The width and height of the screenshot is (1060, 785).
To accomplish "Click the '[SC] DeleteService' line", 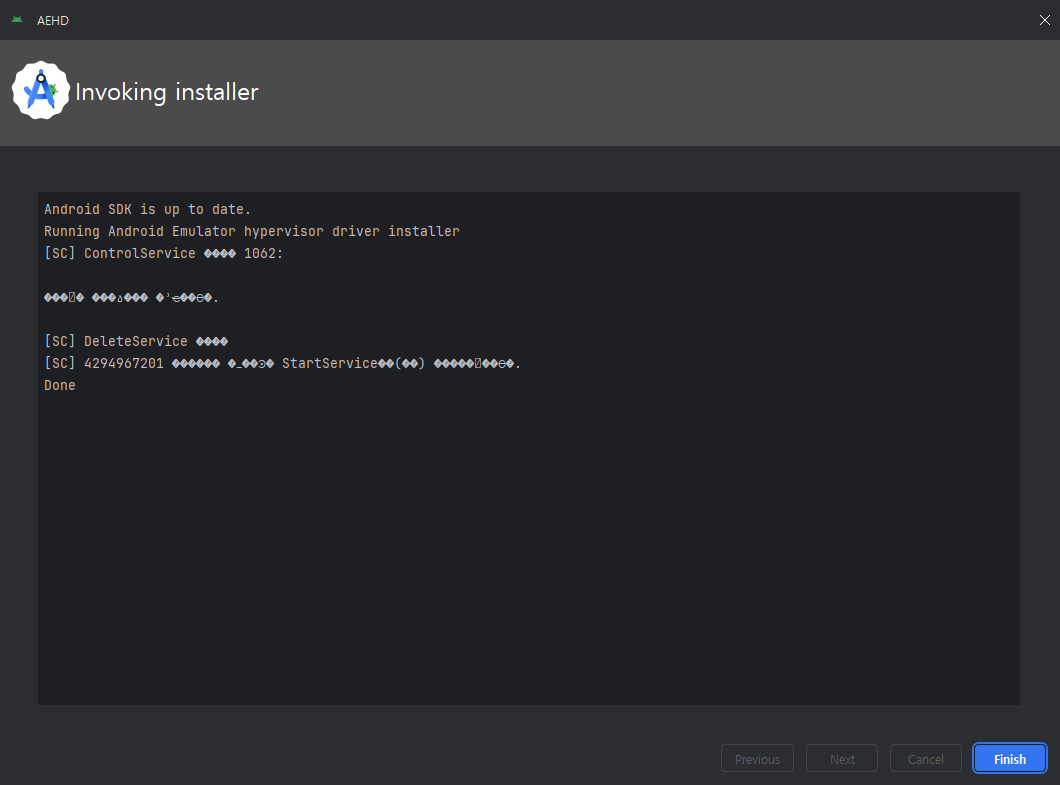I will tap(136, 341).
